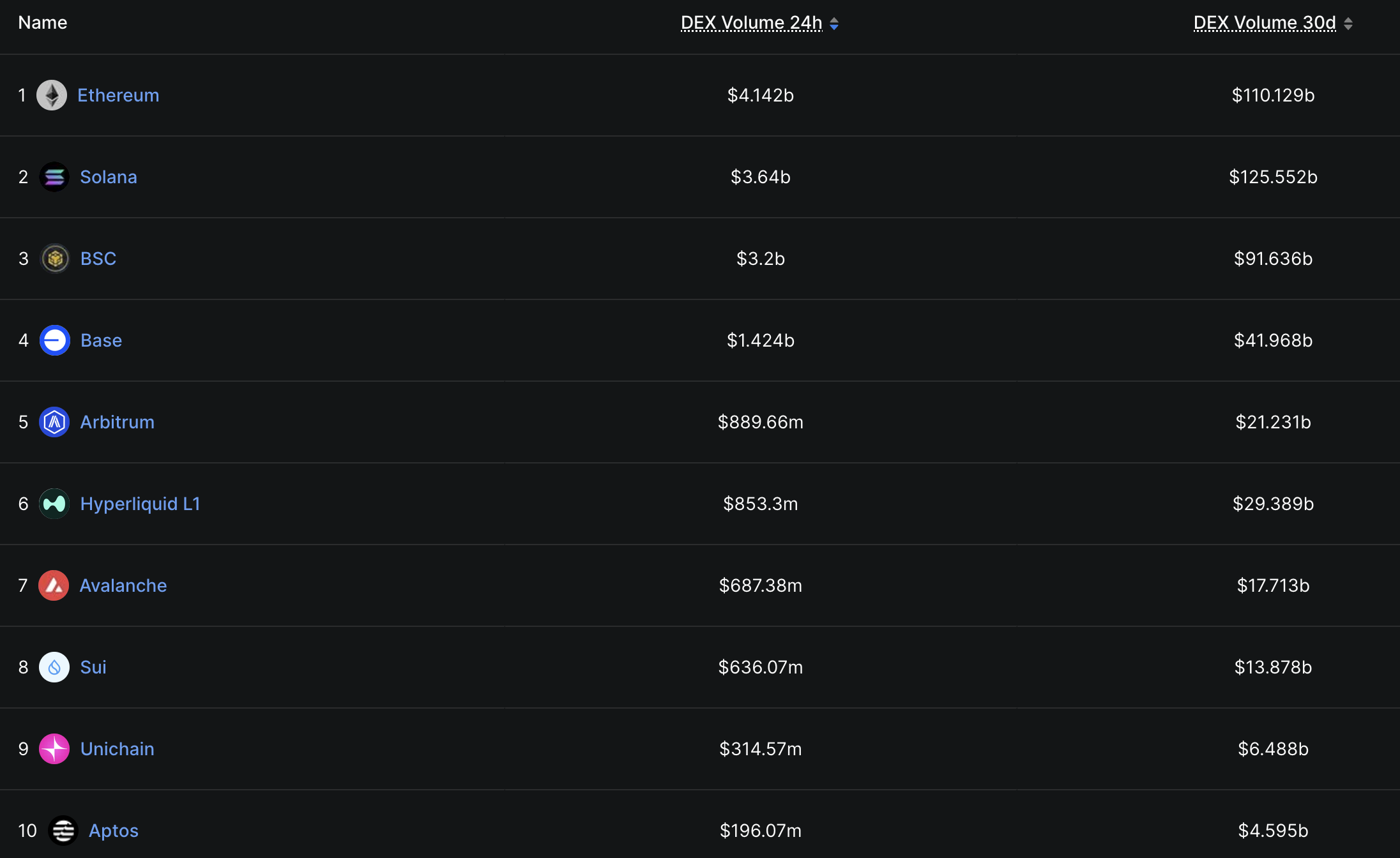
Task: Open the Hyperliquid L1 chain page
Action: point(140,504)
